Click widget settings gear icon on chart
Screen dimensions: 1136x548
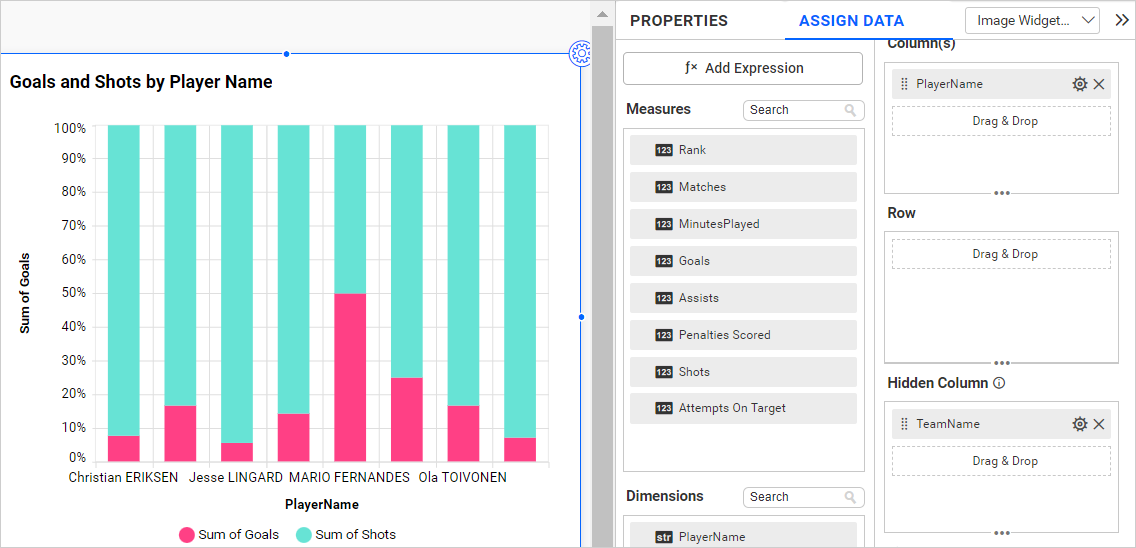[580, 54]
